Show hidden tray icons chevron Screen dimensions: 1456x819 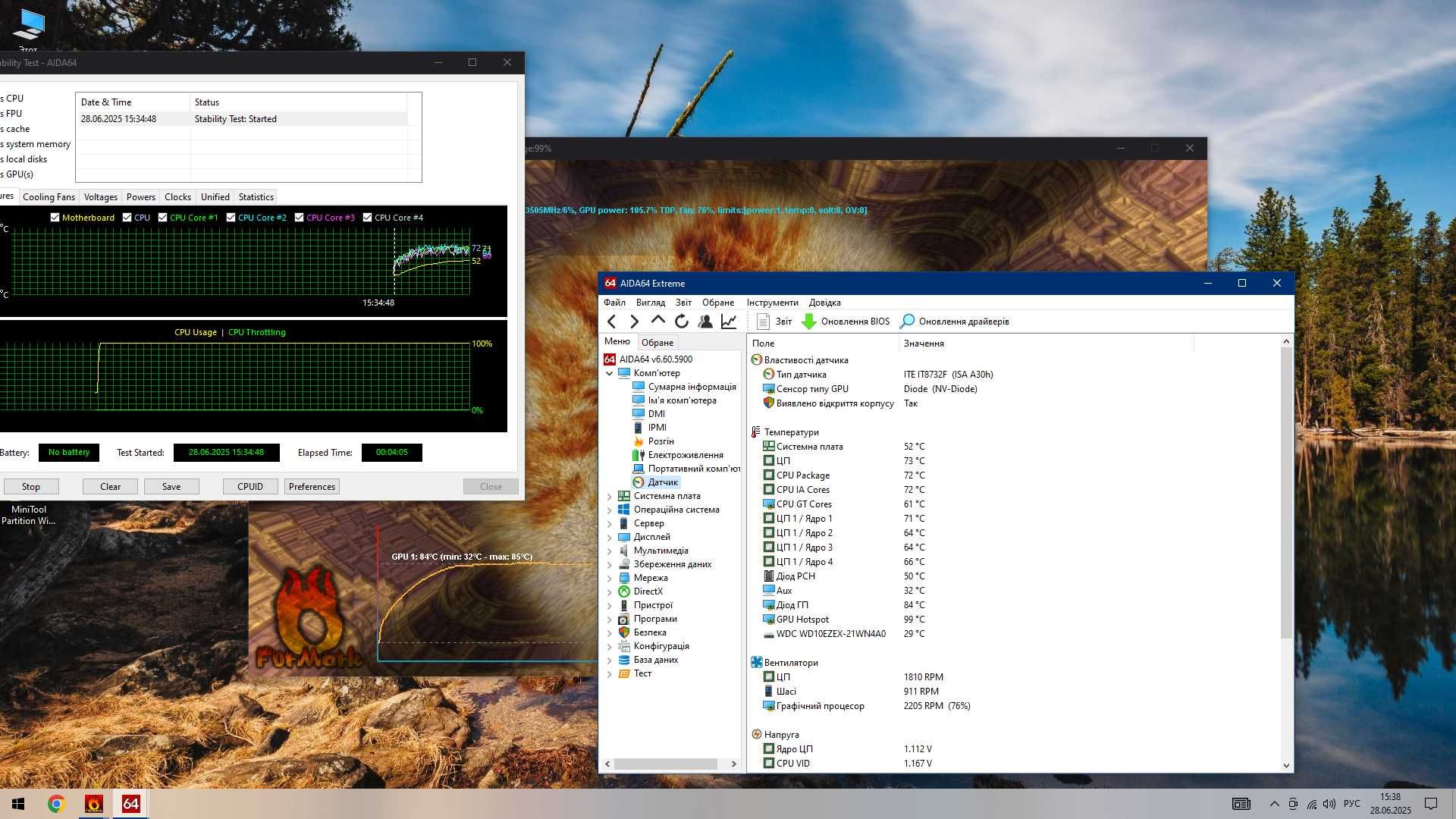coord(1274,804)
